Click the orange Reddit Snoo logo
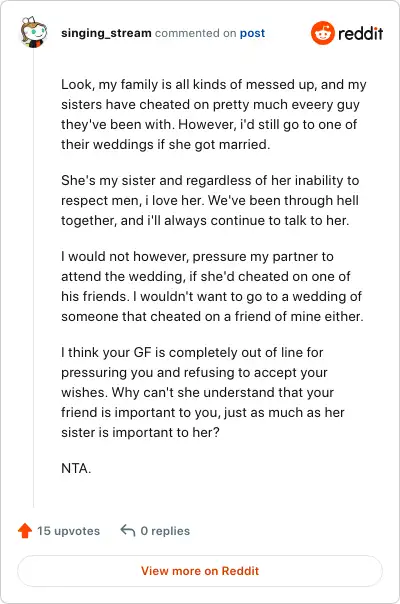 (x=323, y=33)
